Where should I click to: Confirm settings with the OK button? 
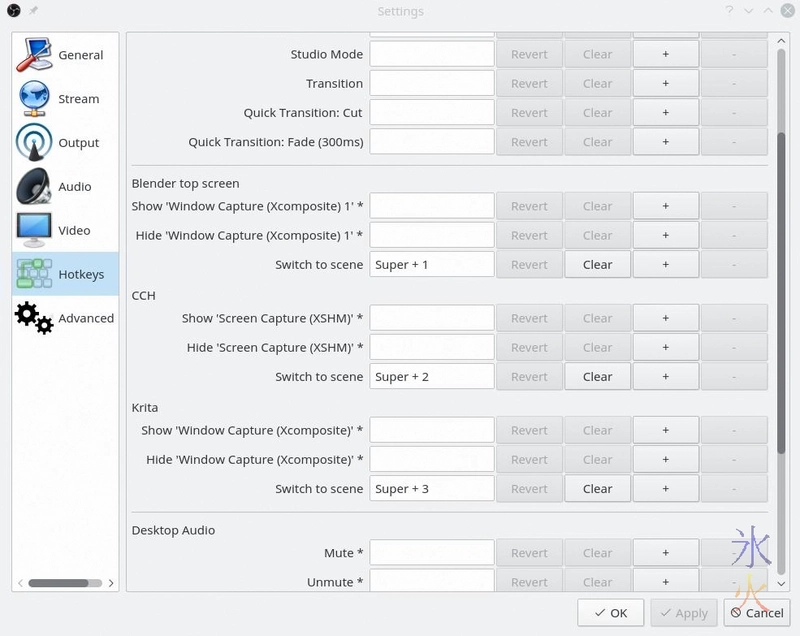coord(610,613)
